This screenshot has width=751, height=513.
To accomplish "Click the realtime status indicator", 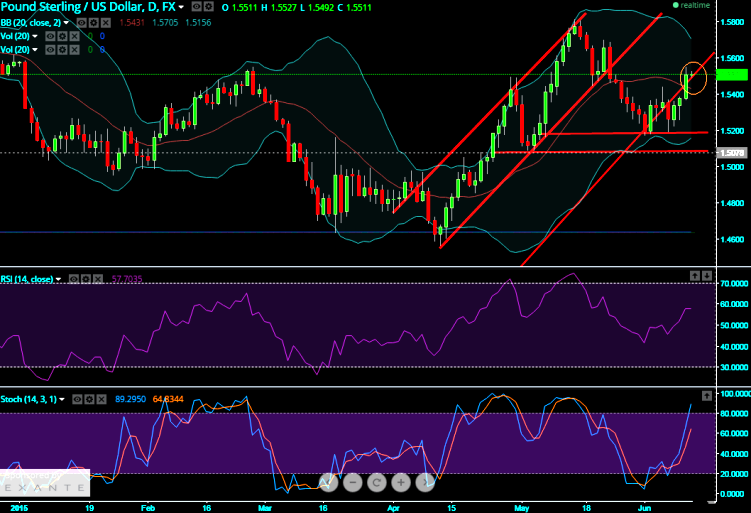I will coord(691,5).
